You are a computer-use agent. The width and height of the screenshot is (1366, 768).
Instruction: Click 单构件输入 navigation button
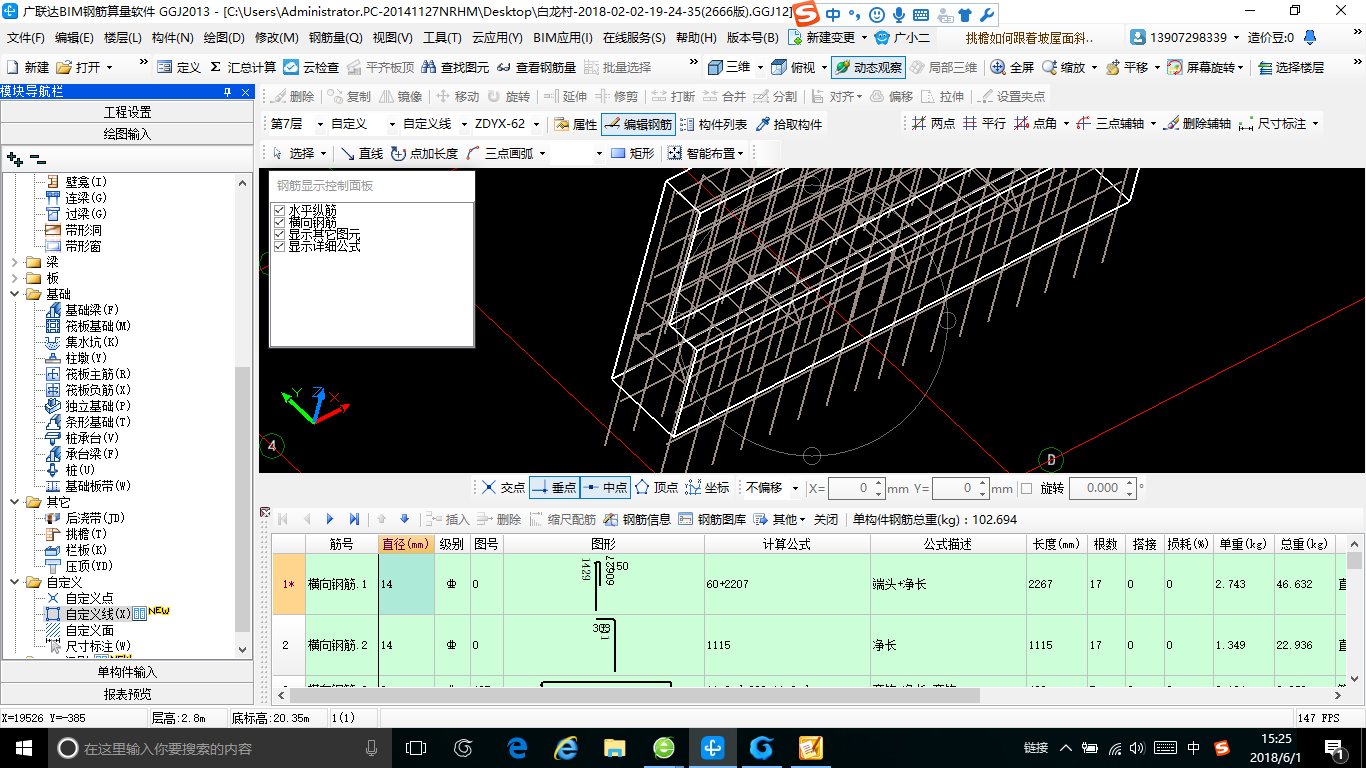[127, 672]
